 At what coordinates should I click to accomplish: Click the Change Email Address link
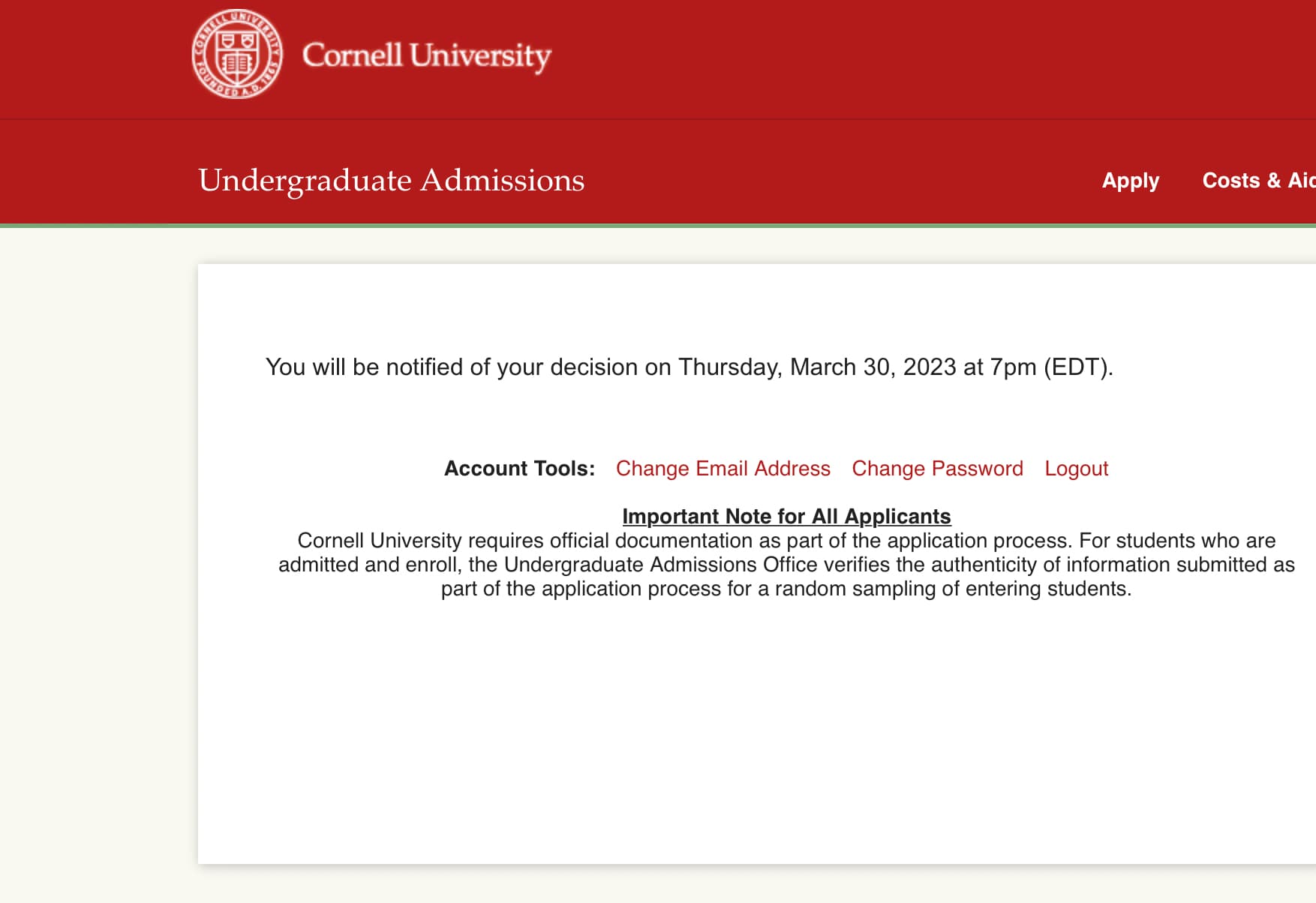pyautogui.click(x=723, y=469)
